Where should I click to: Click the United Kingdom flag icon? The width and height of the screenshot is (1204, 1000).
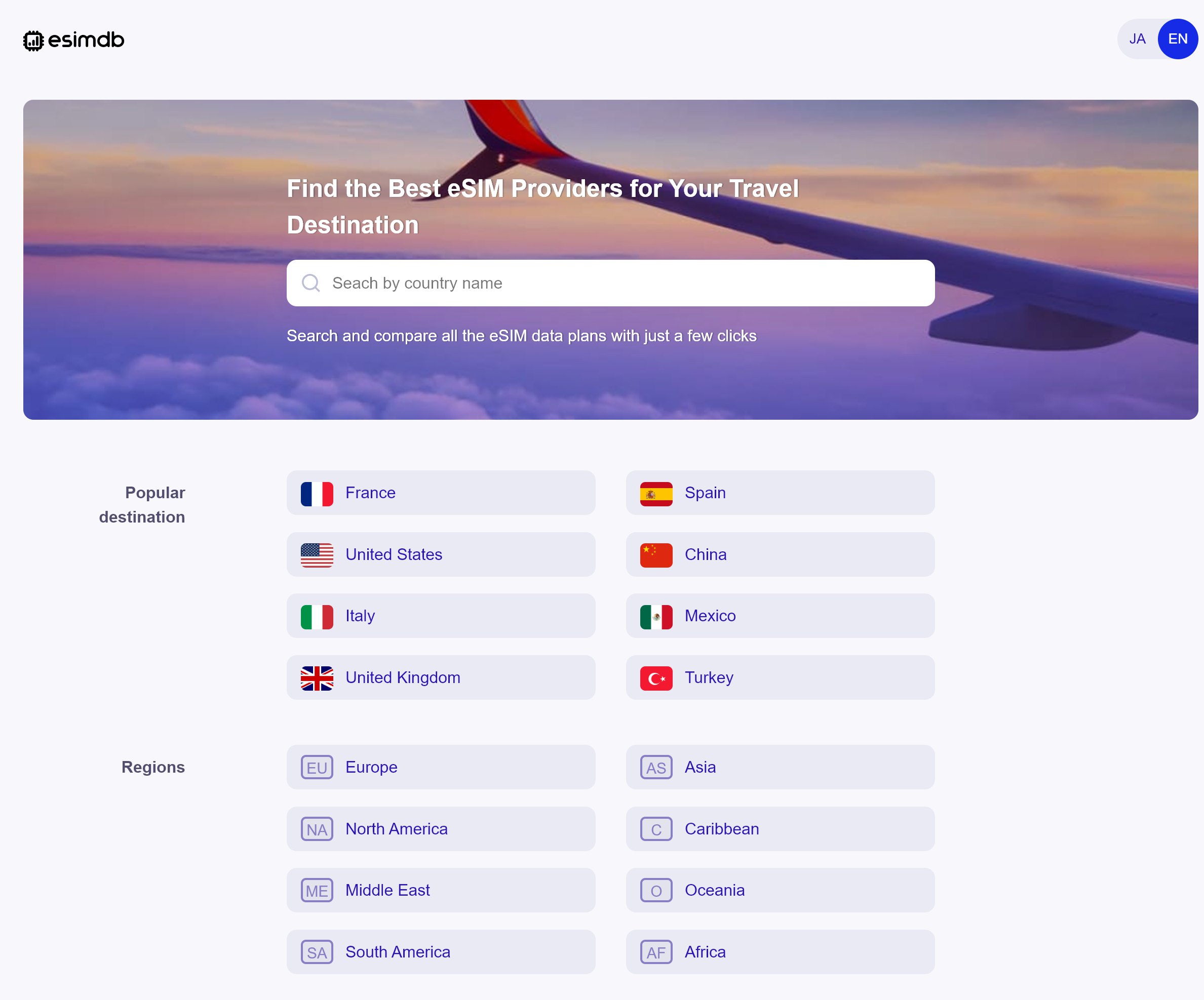(317, 678)
